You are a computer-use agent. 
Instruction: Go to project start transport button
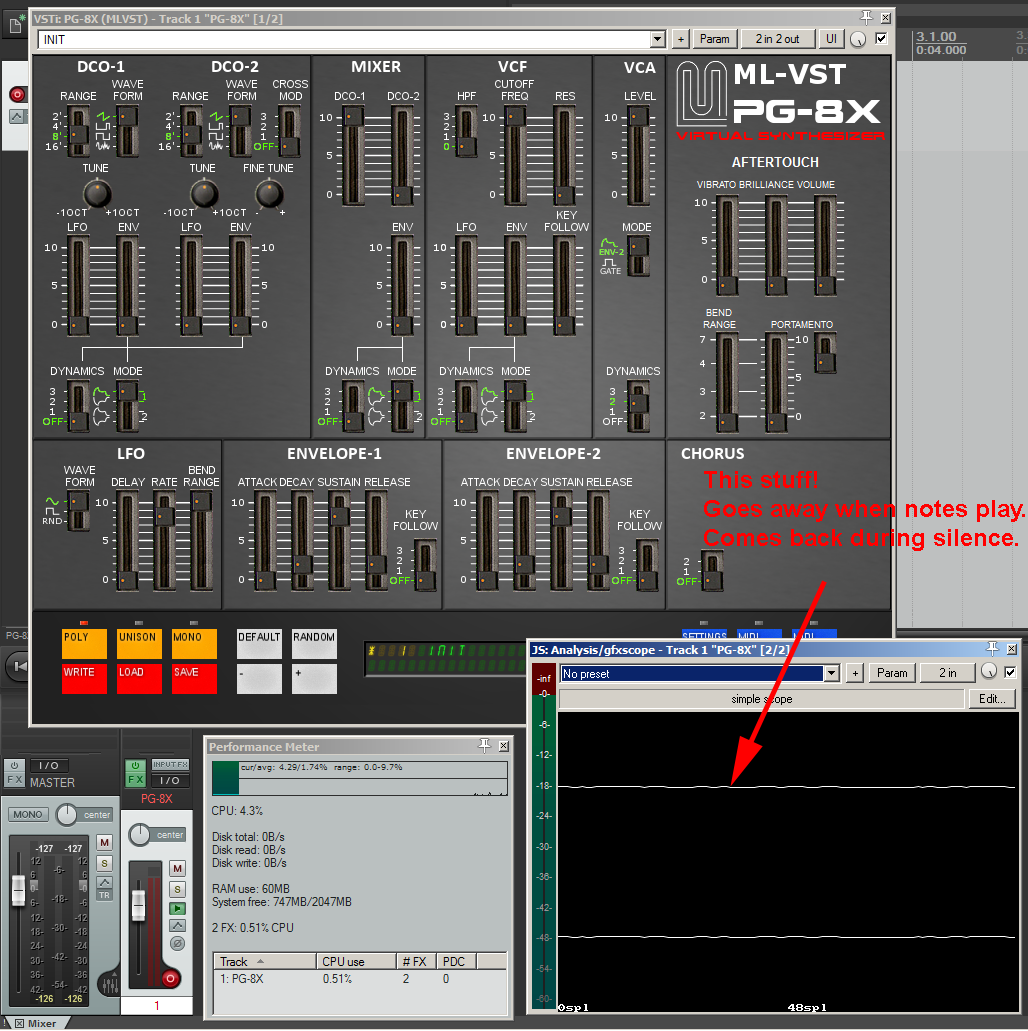point(19,666)
